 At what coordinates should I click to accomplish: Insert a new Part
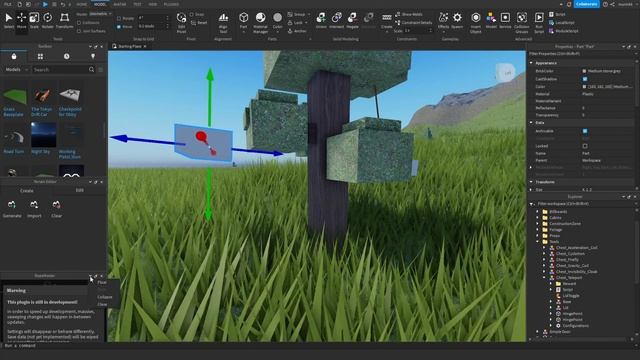click(244, 20)
